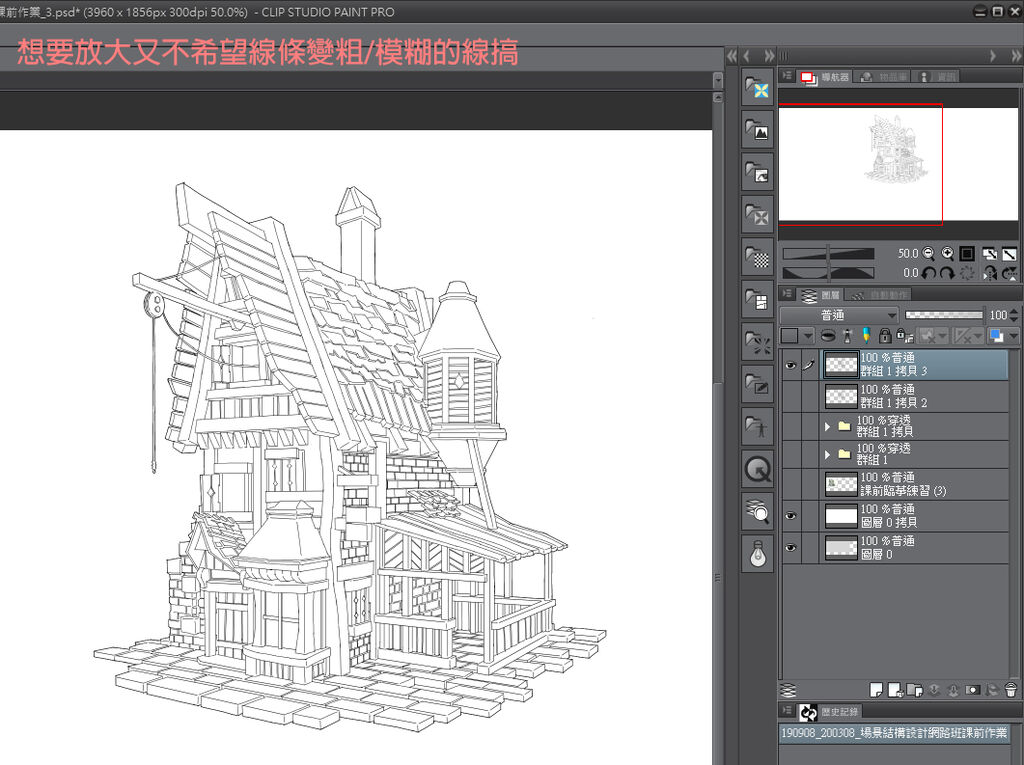Image resolution: width=1024 pixels, height=765 pixels.
Task: Open the material folder with flower icon
Action: 758,88
